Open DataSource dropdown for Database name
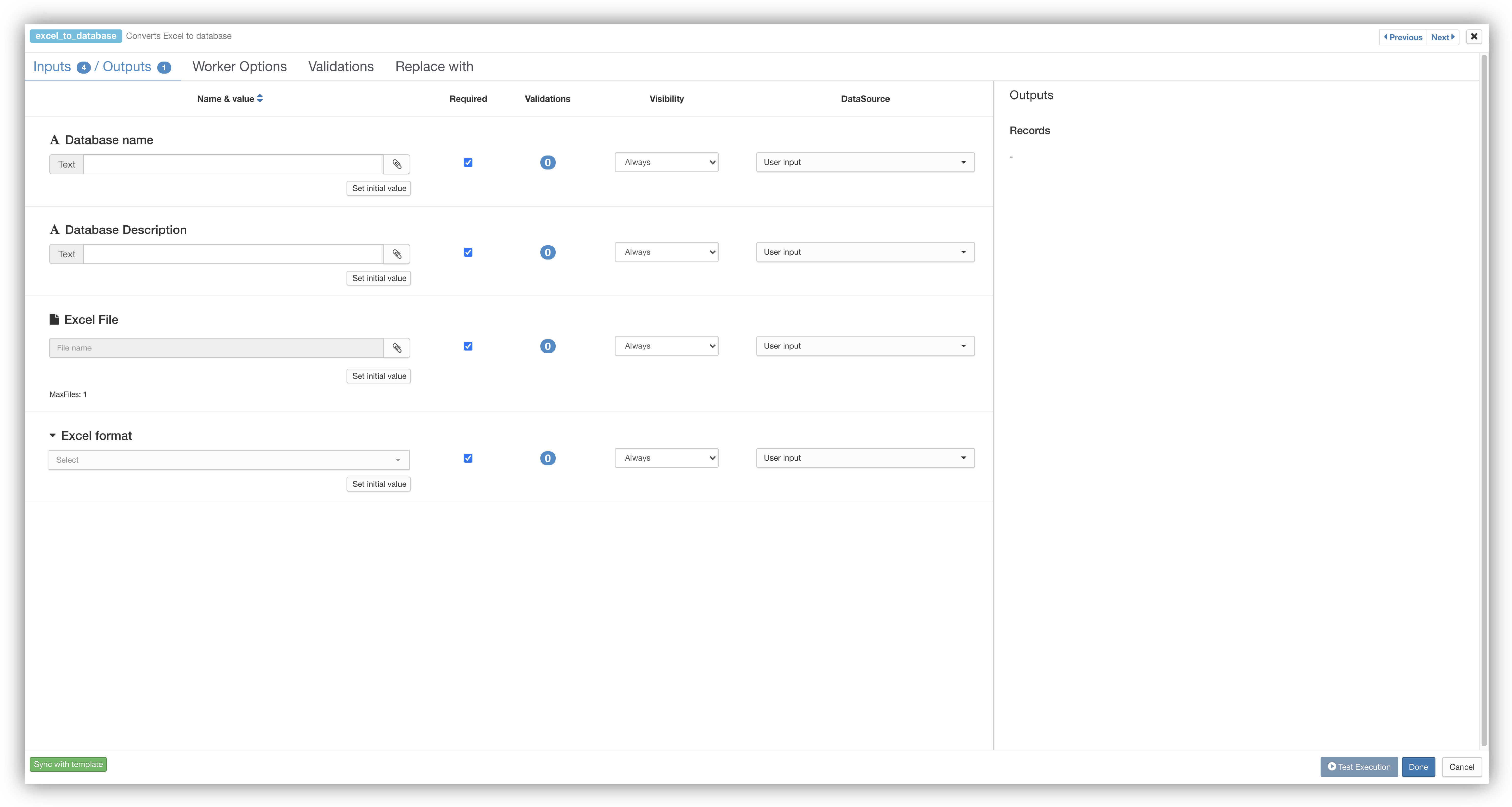1512x807 pixels. pos(865,162)
